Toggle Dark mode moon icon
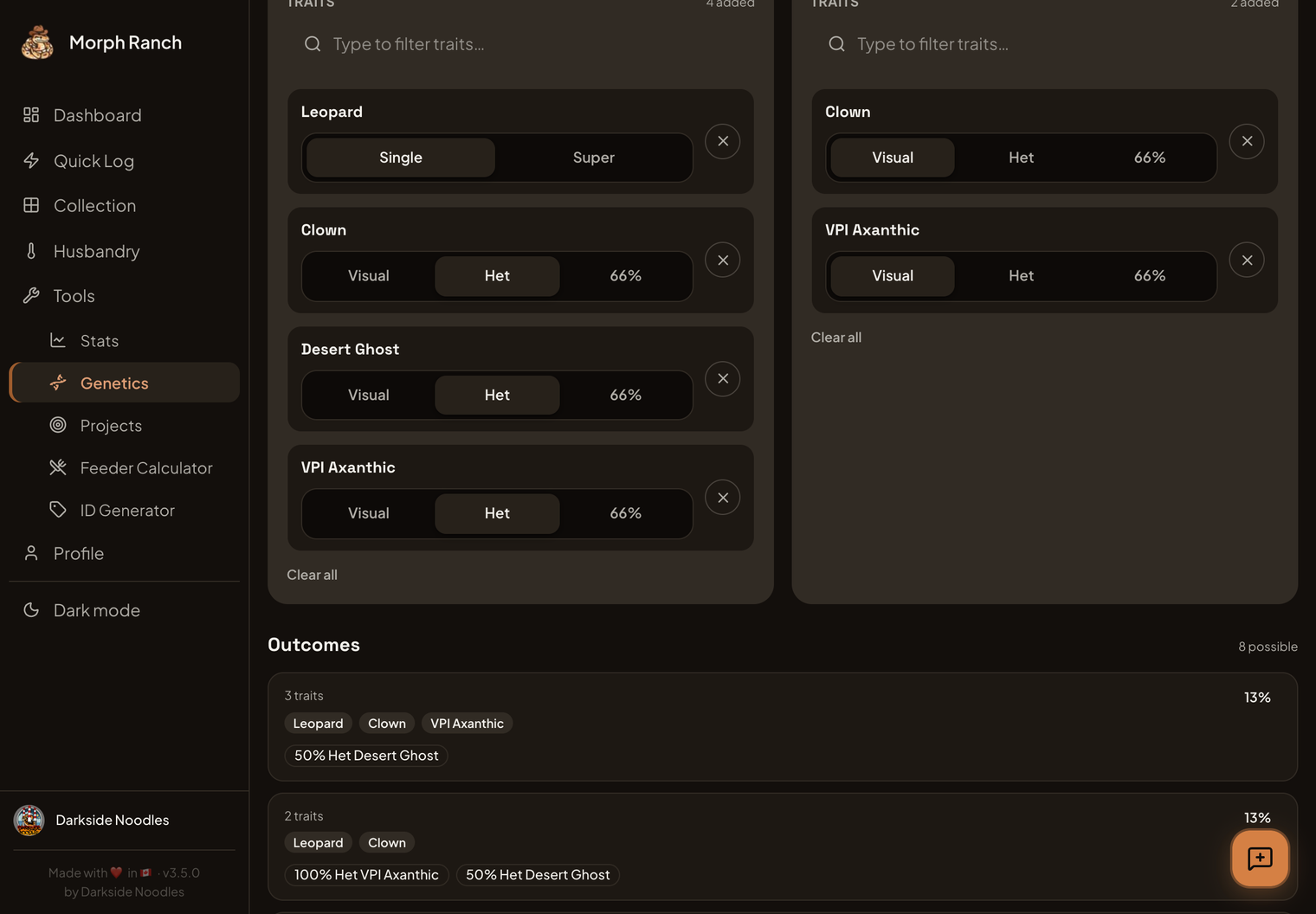 point(31,610)
